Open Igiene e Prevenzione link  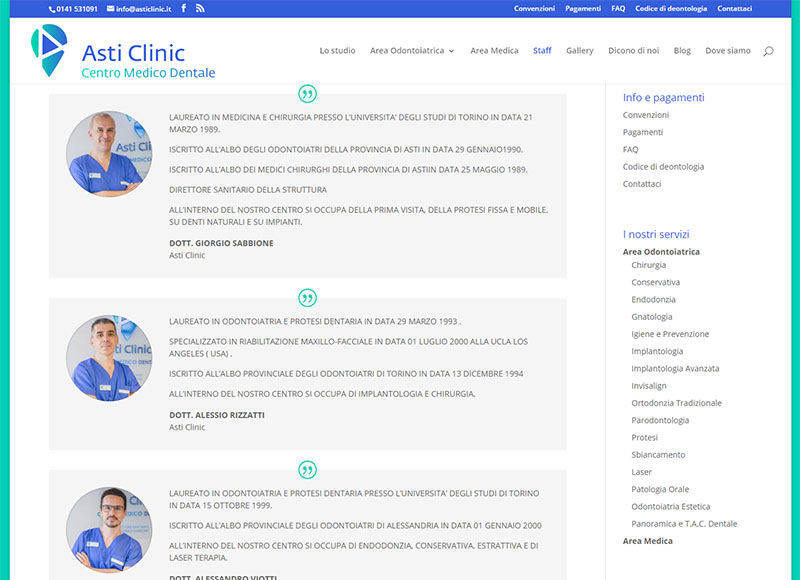(x=670, y=334)
